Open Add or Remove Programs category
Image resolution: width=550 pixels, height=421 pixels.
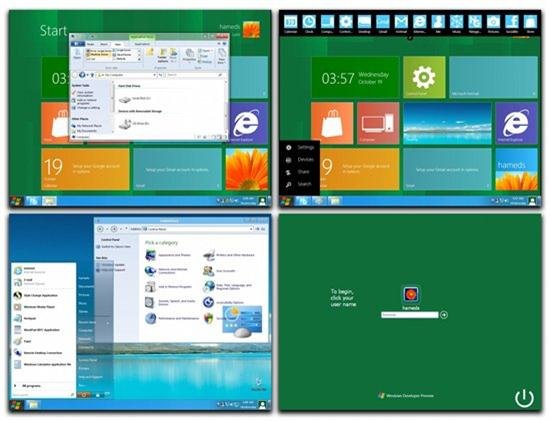coord(169,287)
